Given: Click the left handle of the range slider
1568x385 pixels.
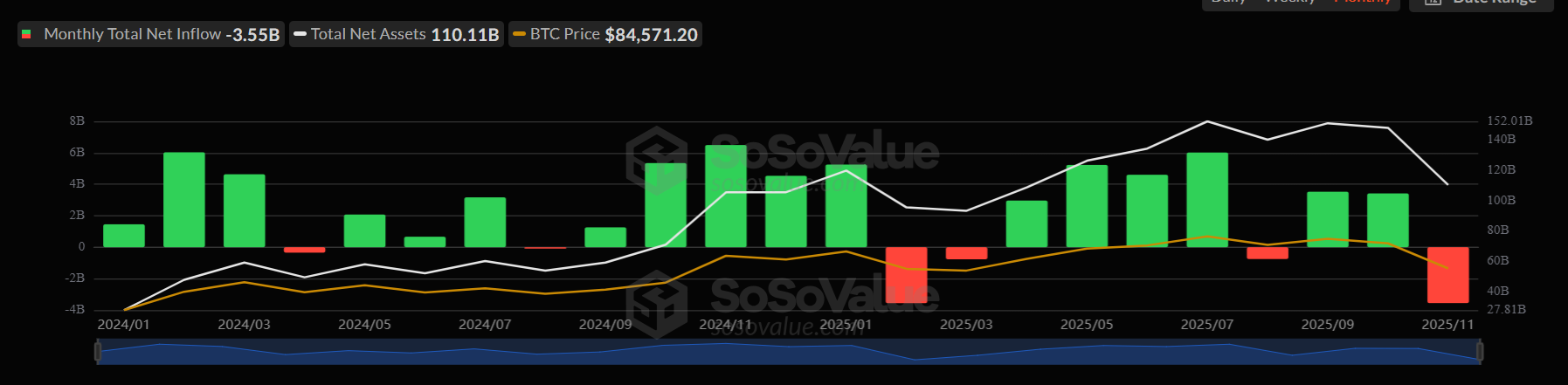Looking at the screenshot, I should click(x=97, y=352).
